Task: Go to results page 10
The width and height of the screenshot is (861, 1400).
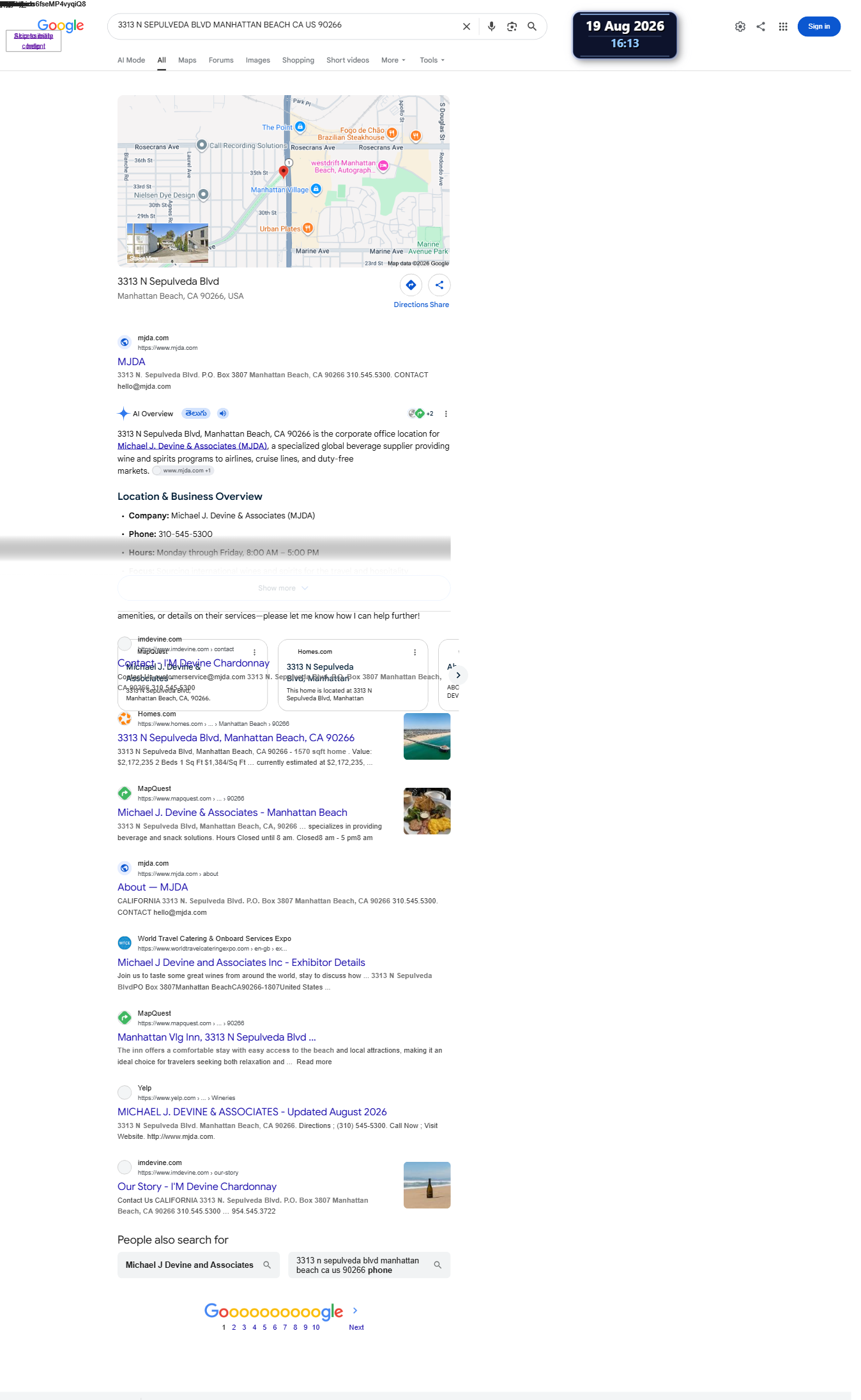Action: click(316, 1327)
